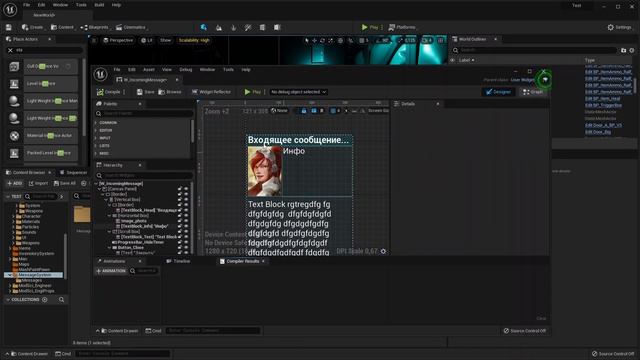Open the Platforms menu in main toolbar

pos(402,27)
